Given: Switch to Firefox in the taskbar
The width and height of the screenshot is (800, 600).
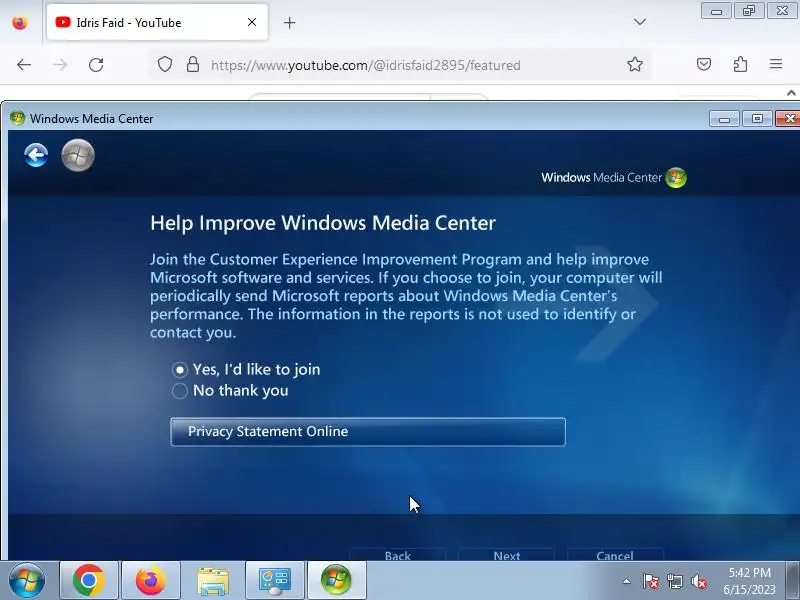Looking at the screenshot, I should click(151, 580).
